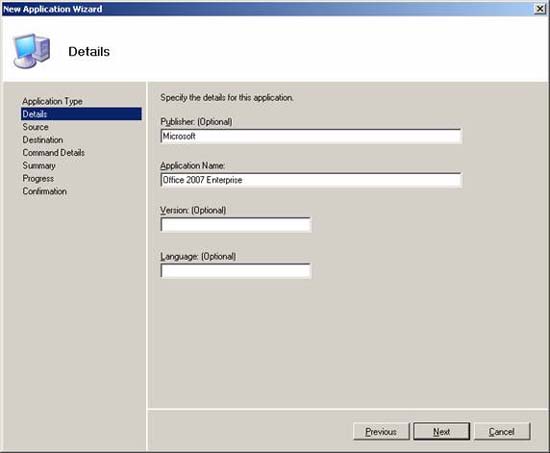Select the Application Type step
The image size is (550, 453).
coord(52,101)
